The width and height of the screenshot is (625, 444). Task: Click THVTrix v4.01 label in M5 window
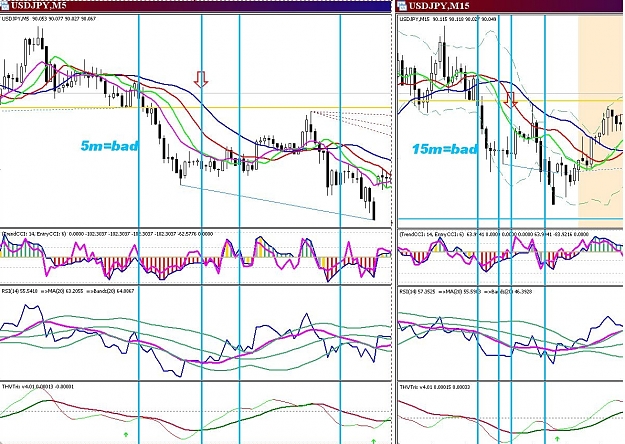[x=38, y=387]
